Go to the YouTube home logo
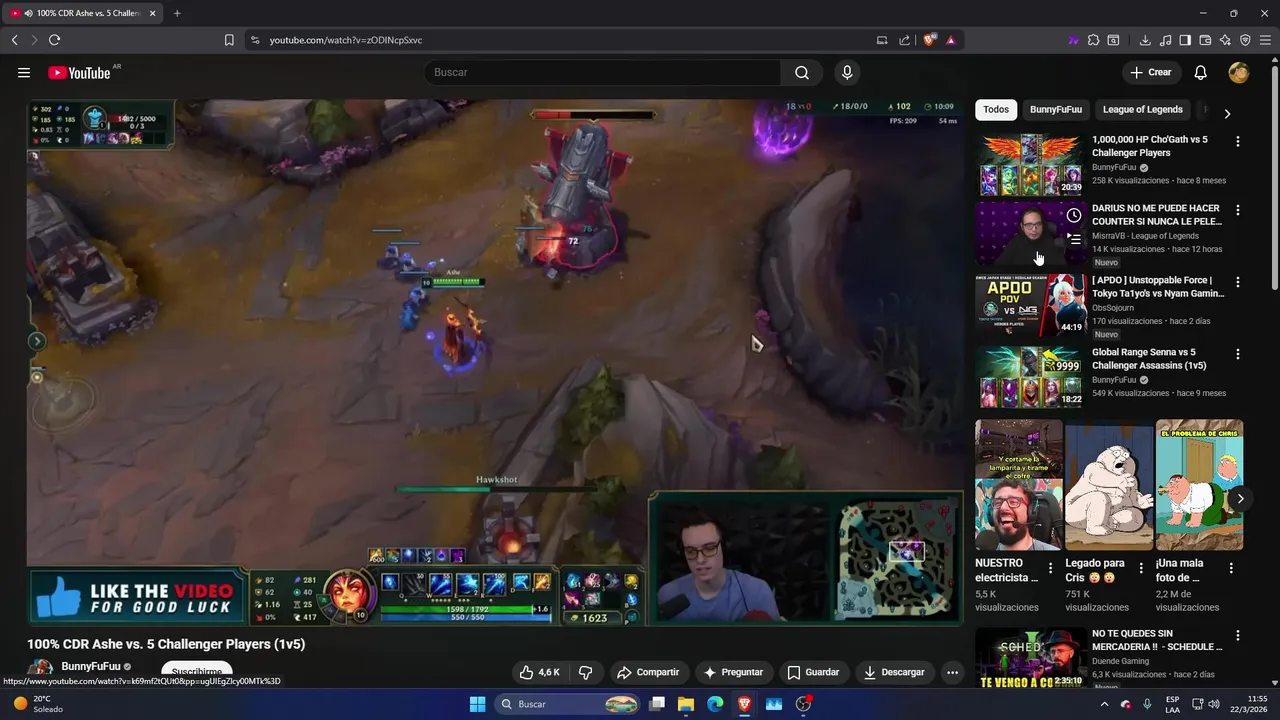Screen dimensions: 1280x720 tap(79, 72)
